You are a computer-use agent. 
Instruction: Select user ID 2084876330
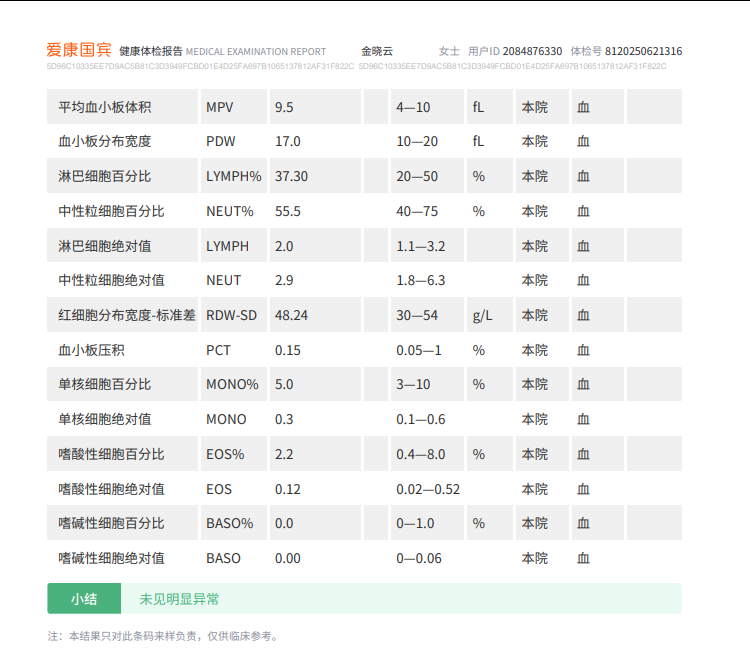(533, 51)
